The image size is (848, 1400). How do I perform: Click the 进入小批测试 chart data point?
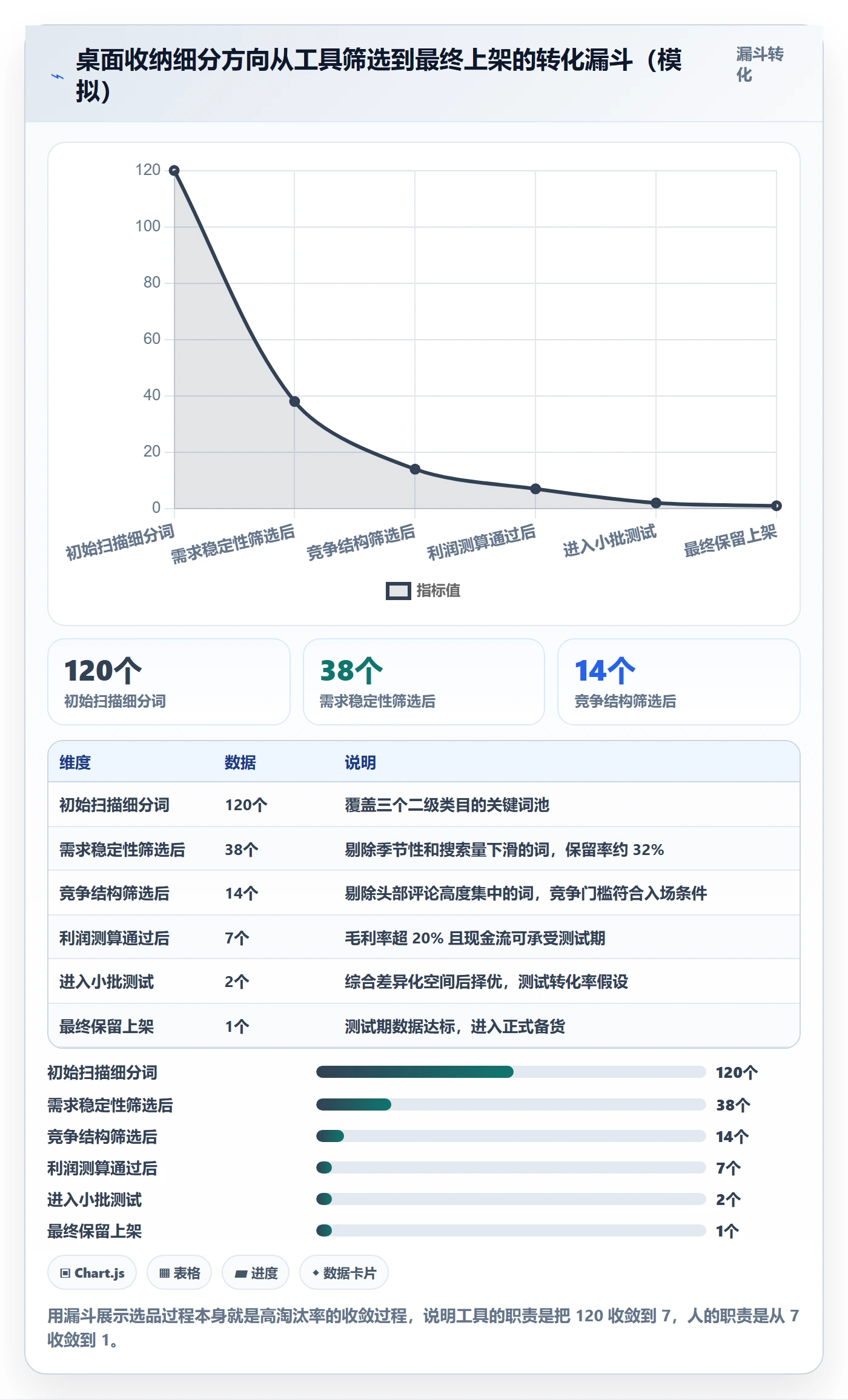(656, 503)
